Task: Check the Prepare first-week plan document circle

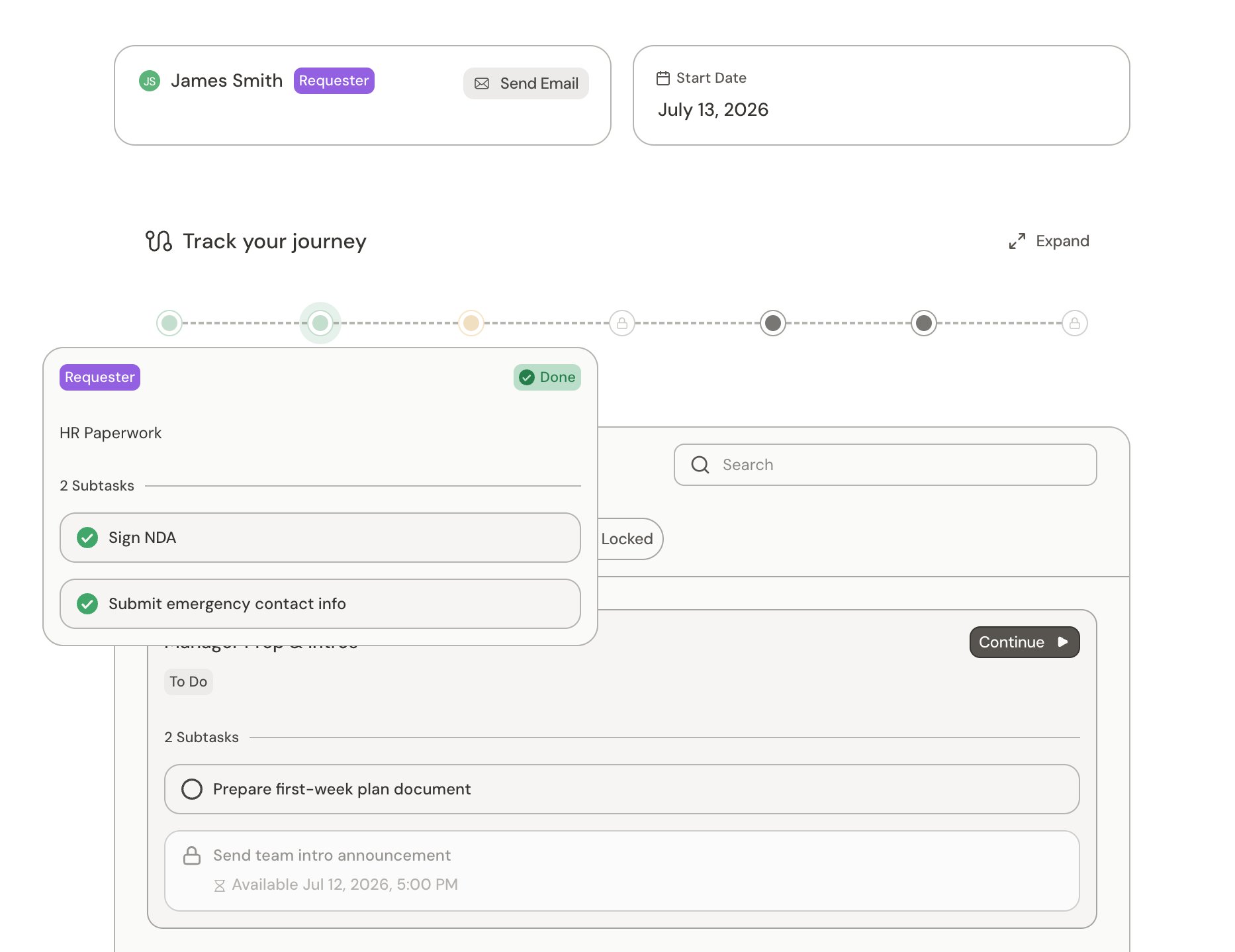Action: coord(192,789)
